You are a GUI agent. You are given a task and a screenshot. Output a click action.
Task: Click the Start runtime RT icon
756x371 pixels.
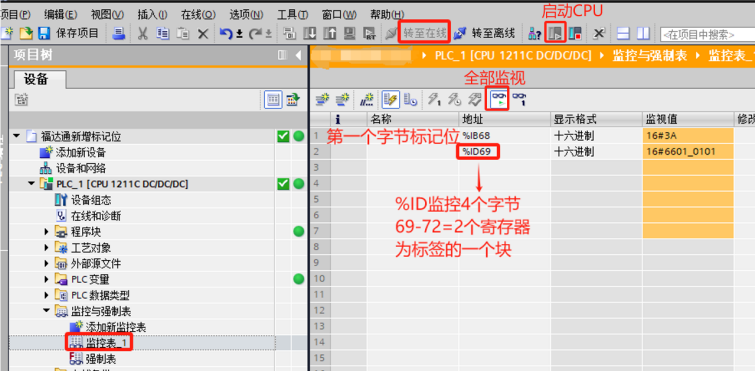click(x=370, y=33)
